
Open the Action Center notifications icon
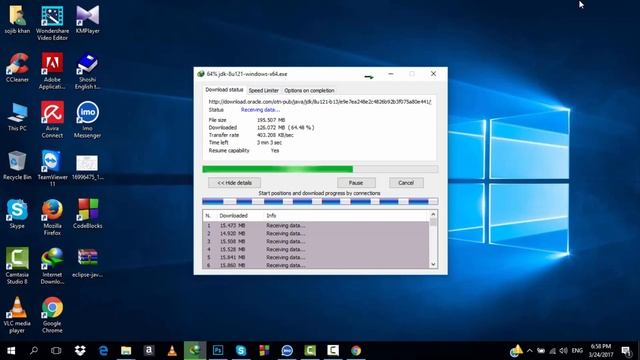tap(627, 351)
